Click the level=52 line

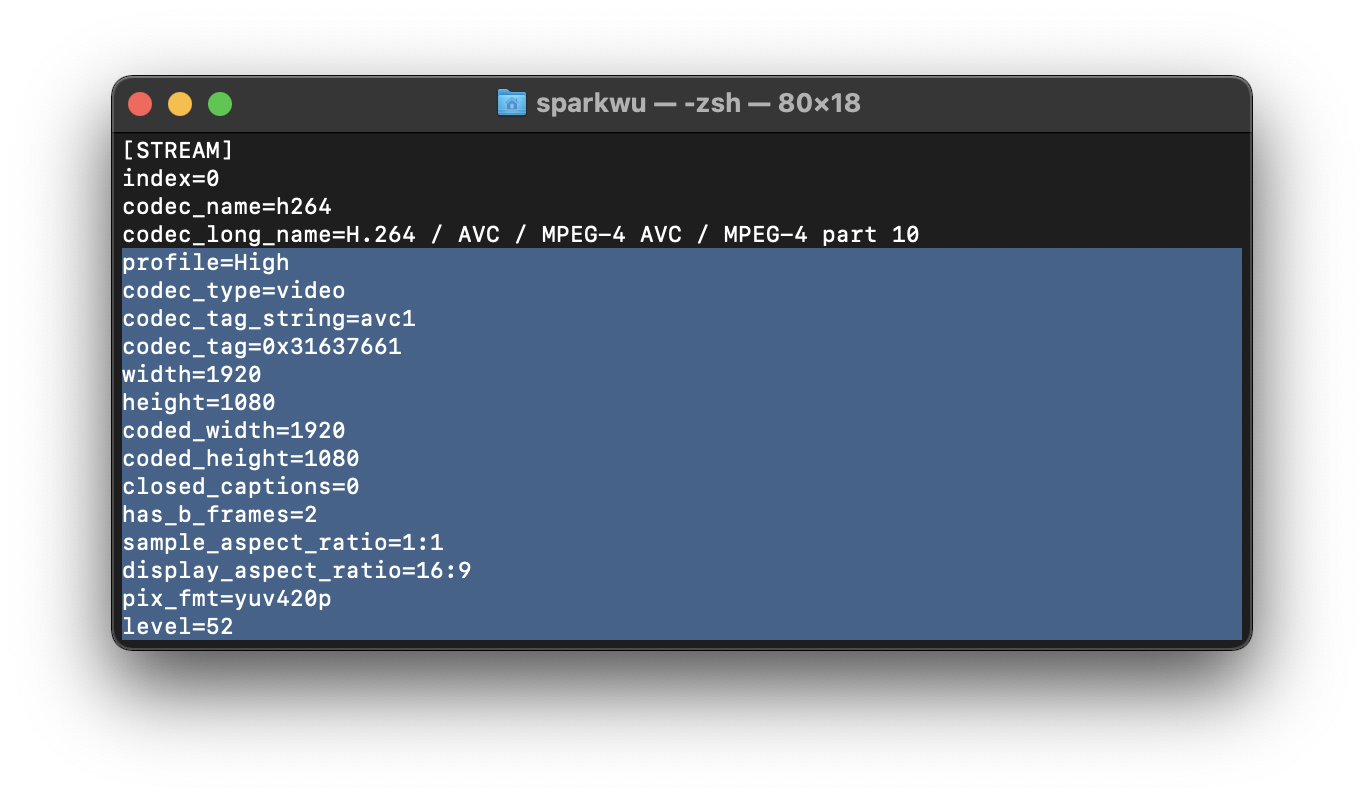[178, 627]
